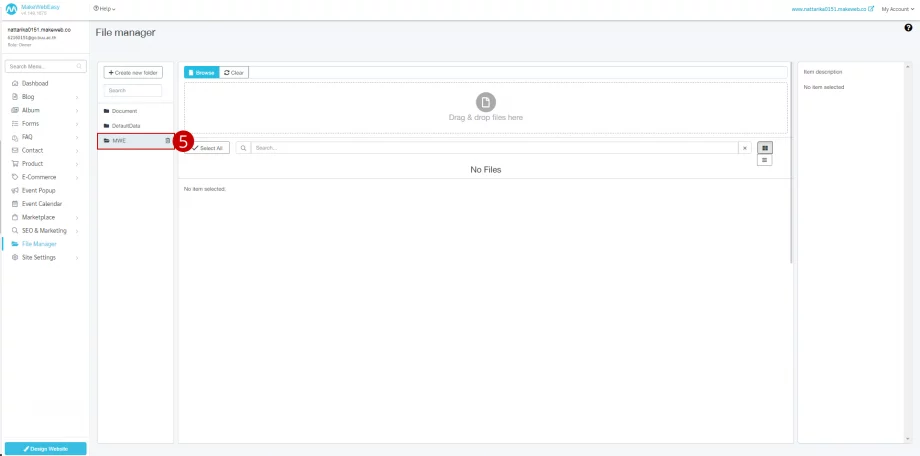
Task: Click Create new folder button
Action: point(133,72)
